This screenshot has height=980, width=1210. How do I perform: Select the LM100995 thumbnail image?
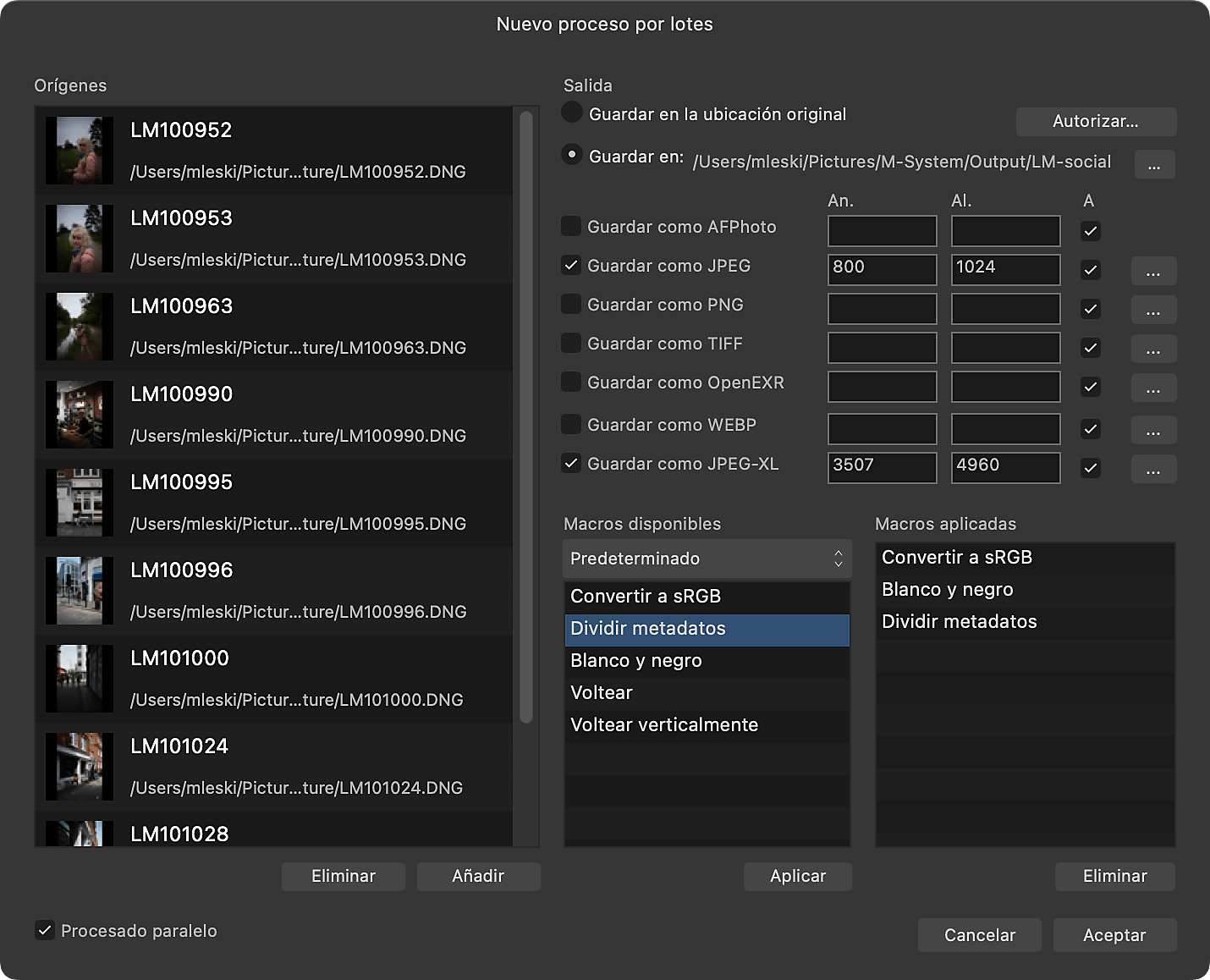(79, 503)
